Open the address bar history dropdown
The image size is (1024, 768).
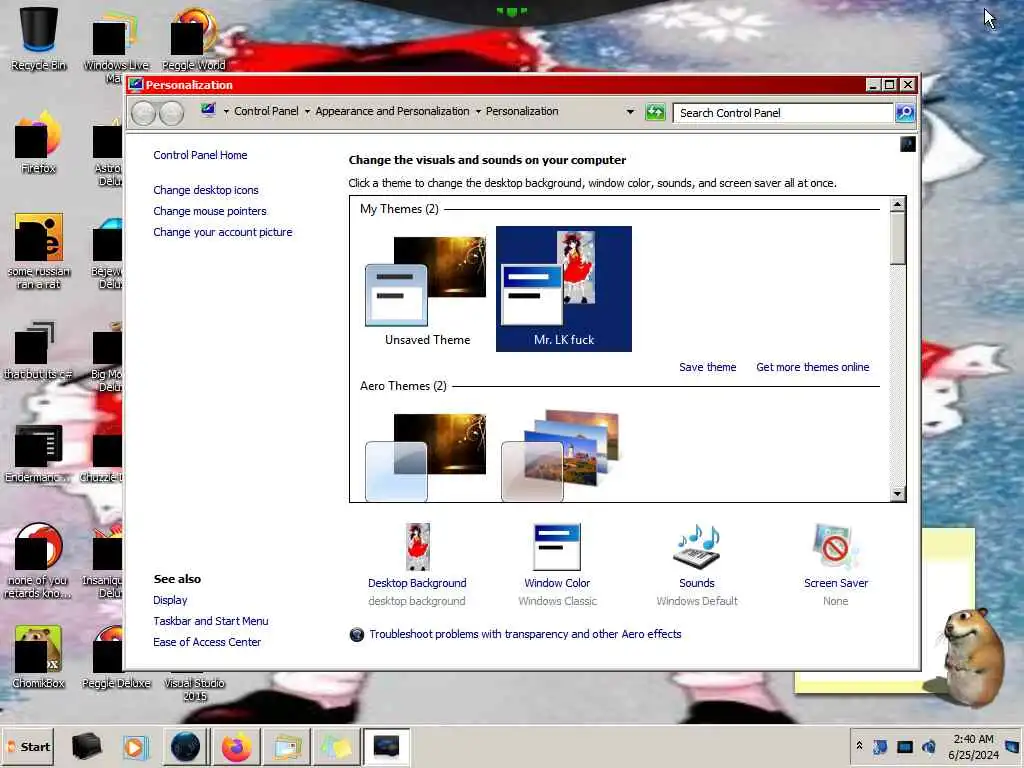coord(630,112)
